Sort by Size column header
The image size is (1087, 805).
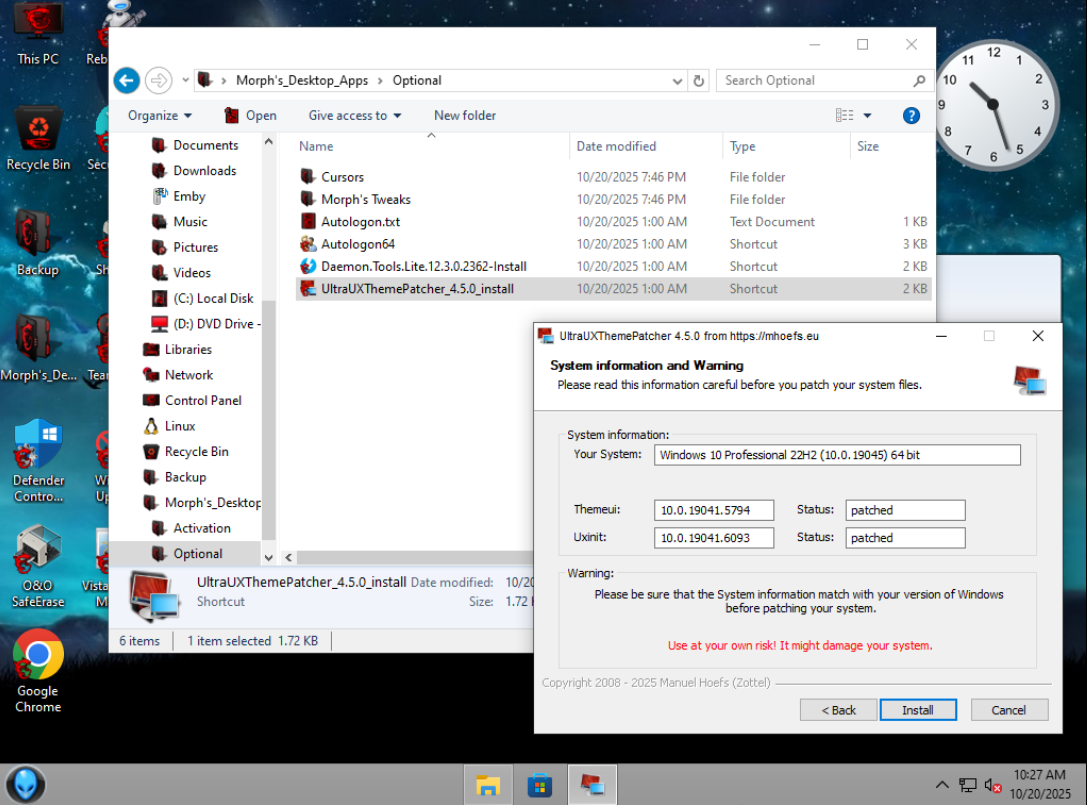click(x=868, y=146)
